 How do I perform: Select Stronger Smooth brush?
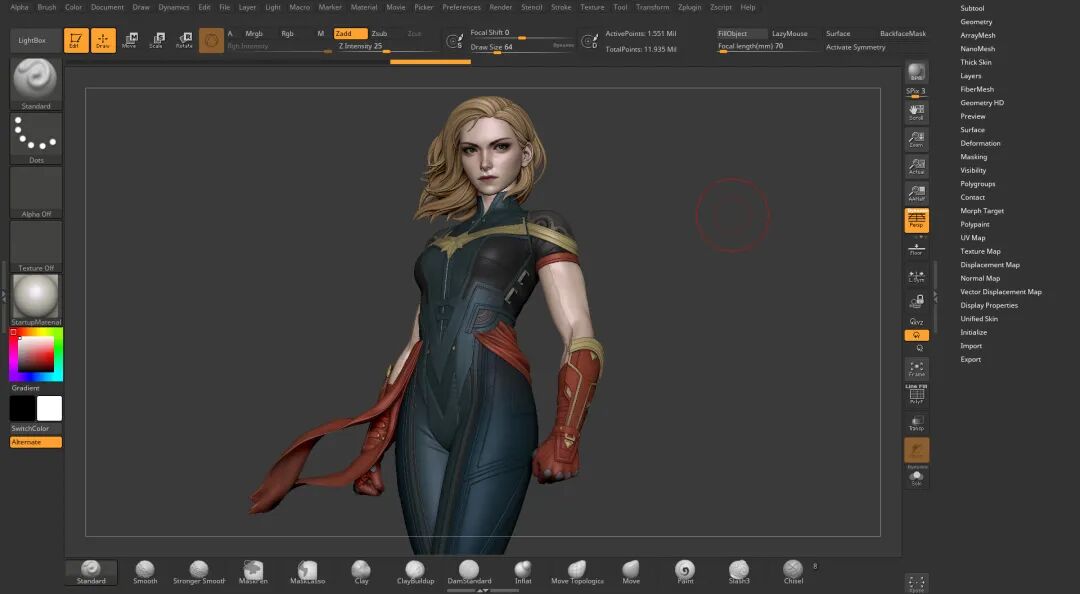(x=199, y=572)
